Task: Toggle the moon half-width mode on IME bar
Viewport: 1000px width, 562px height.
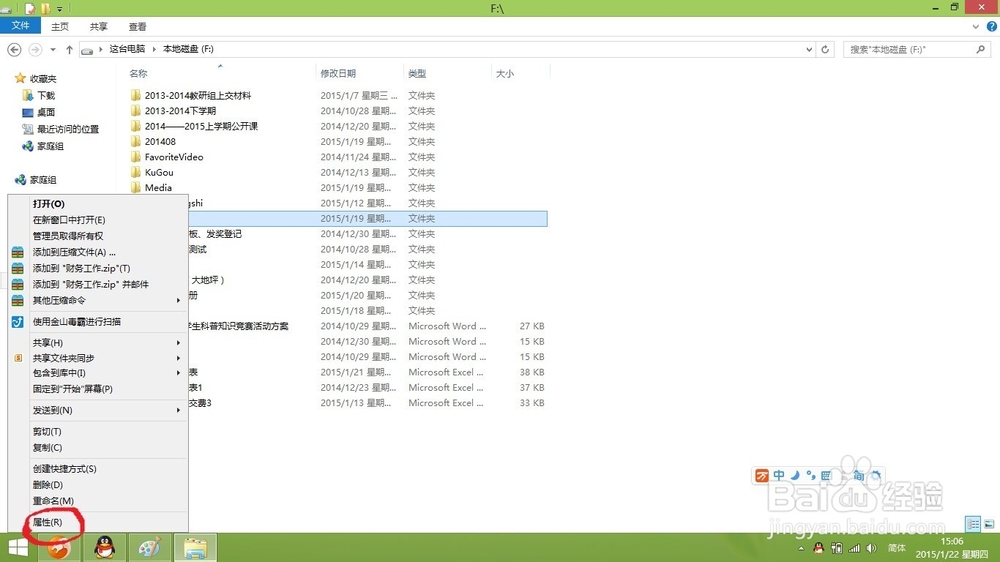Action: 795,476
